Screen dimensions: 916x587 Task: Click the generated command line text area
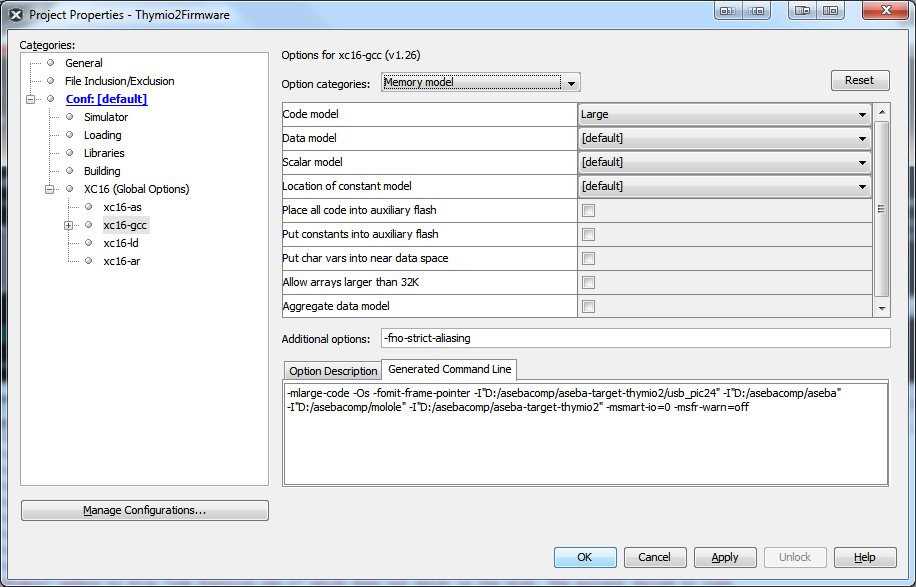point(585,433)
